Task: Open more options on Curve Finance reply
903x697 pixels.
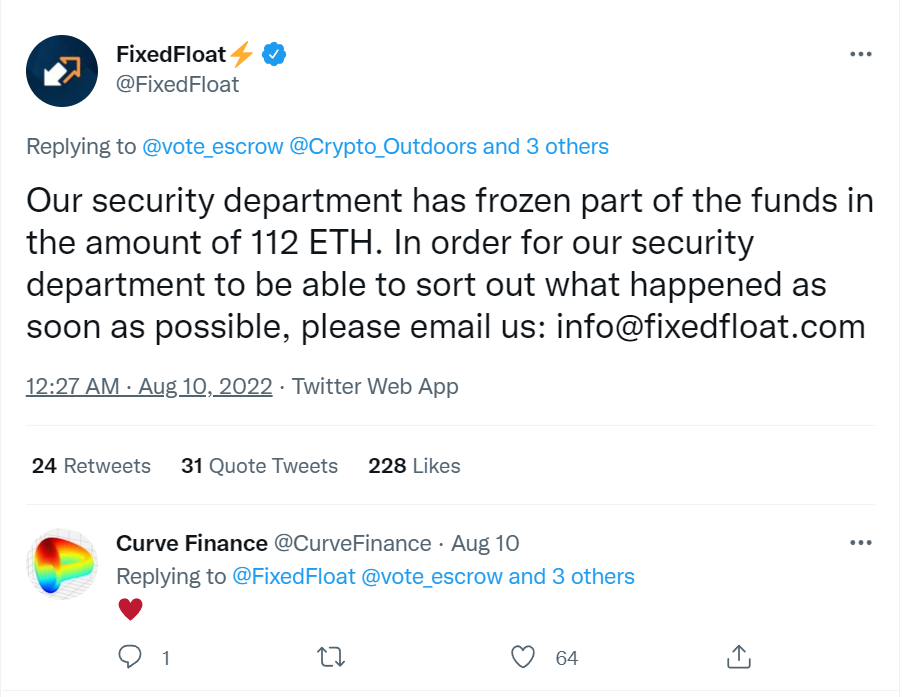Action: coord(860,543)
